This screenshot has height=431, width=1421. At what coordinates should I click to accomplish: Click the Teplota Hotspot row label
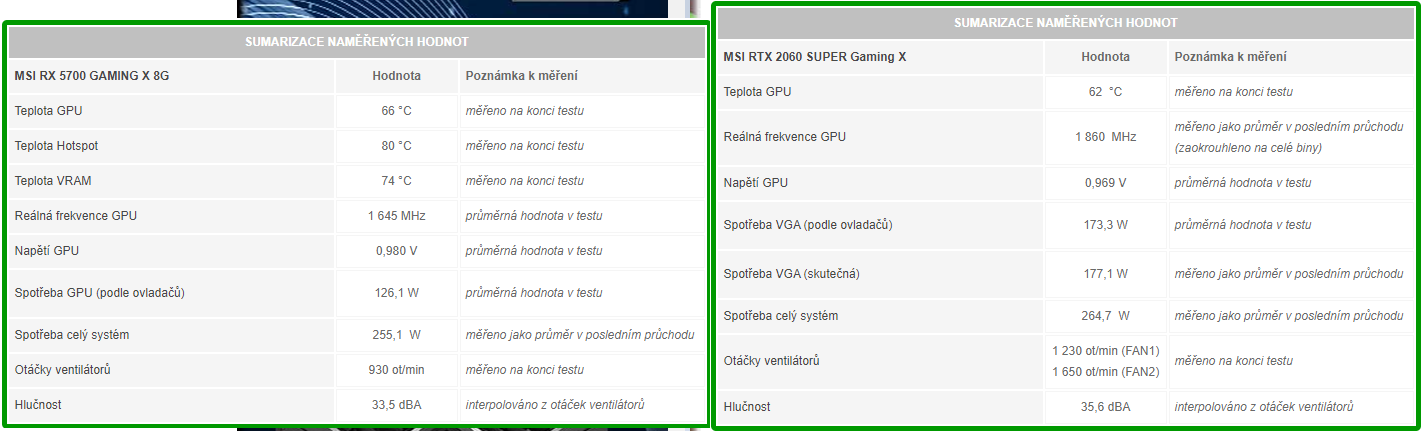point(56,146)
